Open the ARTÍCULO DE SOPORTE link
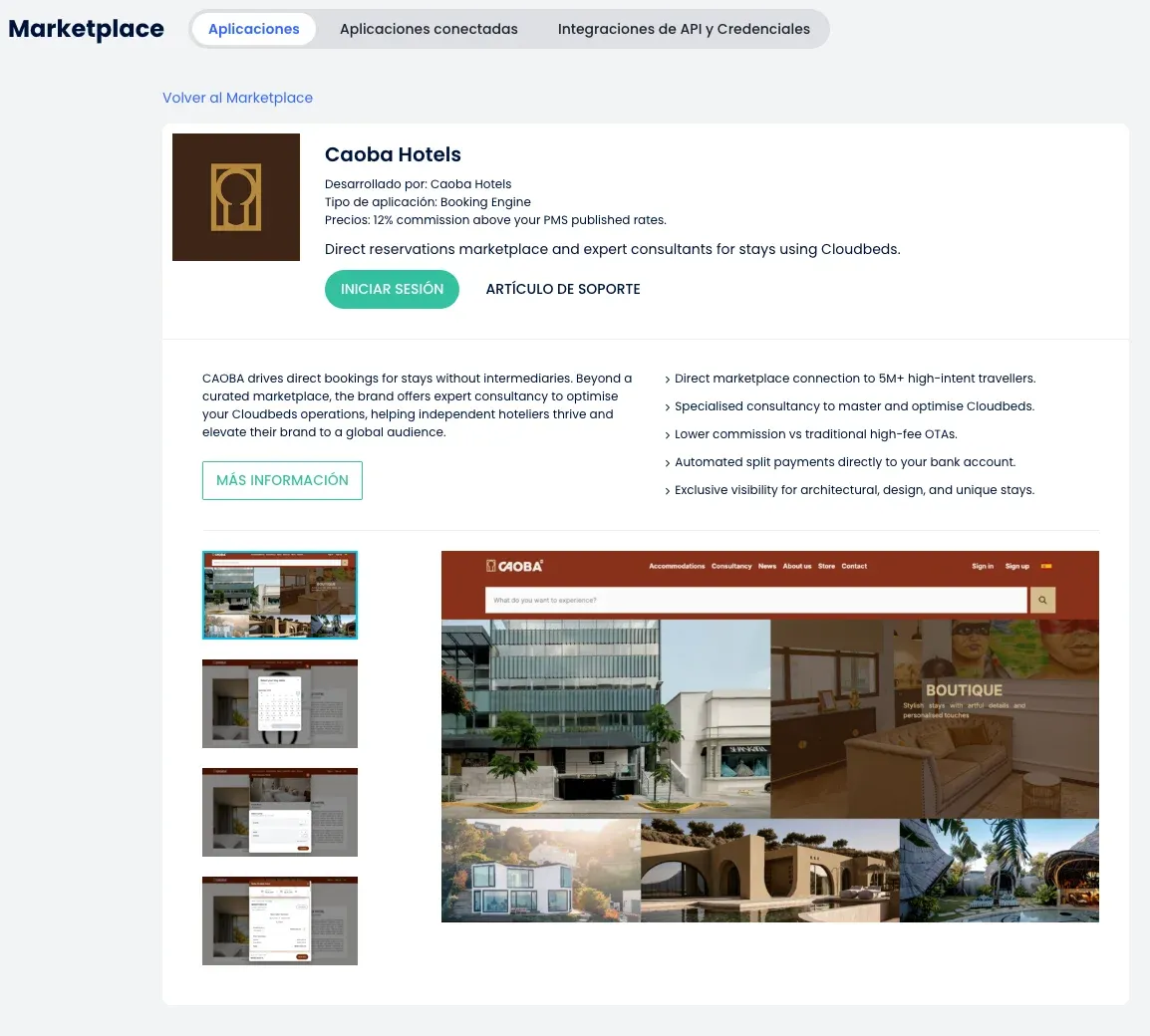 pyautogui.click(x=562, y=289)
